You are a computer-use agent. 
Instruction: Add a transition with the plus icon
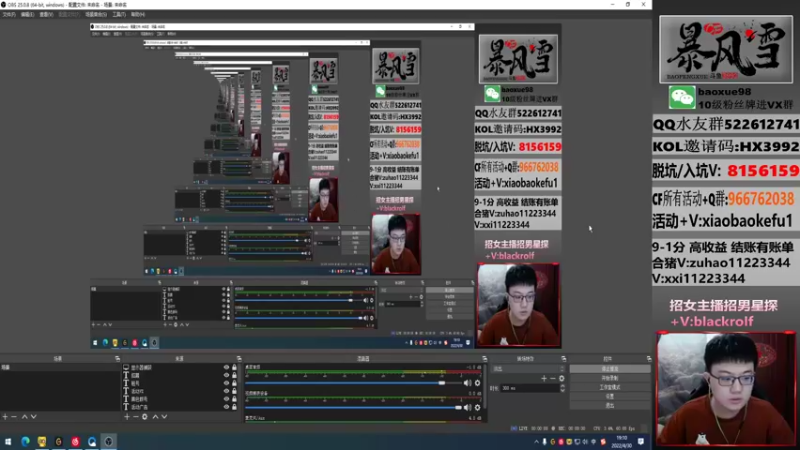[544, 379]
